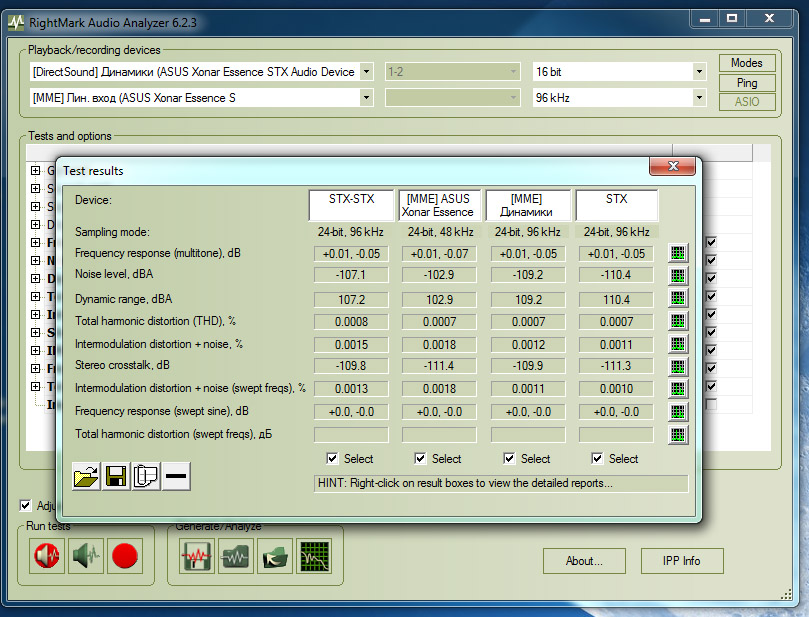
Task: Start the playback/recording test red circle button
Action: [x=124, y=556]
